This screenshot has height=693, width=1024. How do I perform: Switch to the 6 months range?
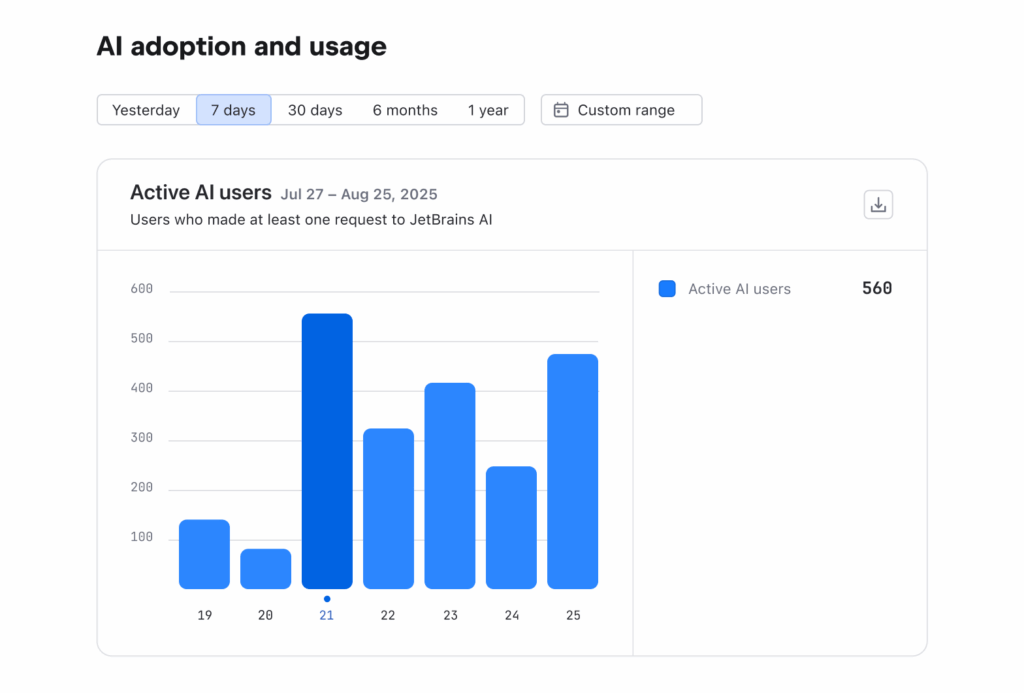[x=405, y=110]
